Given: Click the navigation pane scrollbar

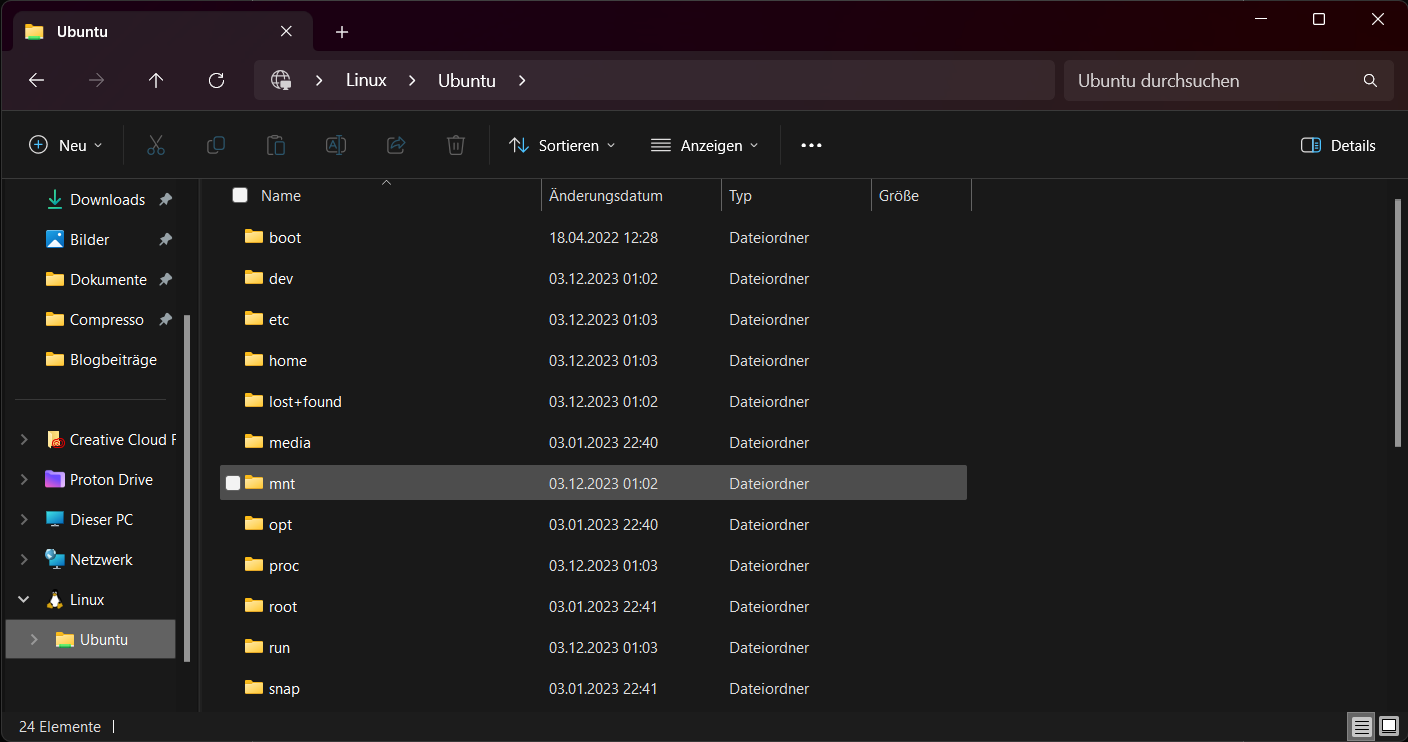Looking at the screenshot, I should click(187, 487).
